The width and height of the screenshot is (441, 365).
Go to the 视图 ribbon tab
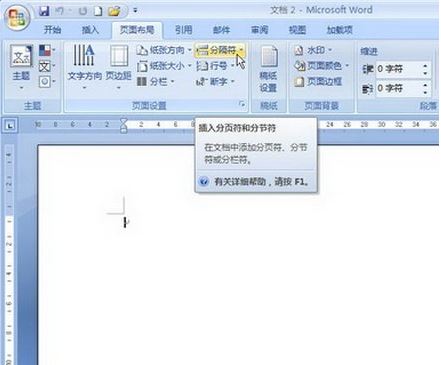297,30
